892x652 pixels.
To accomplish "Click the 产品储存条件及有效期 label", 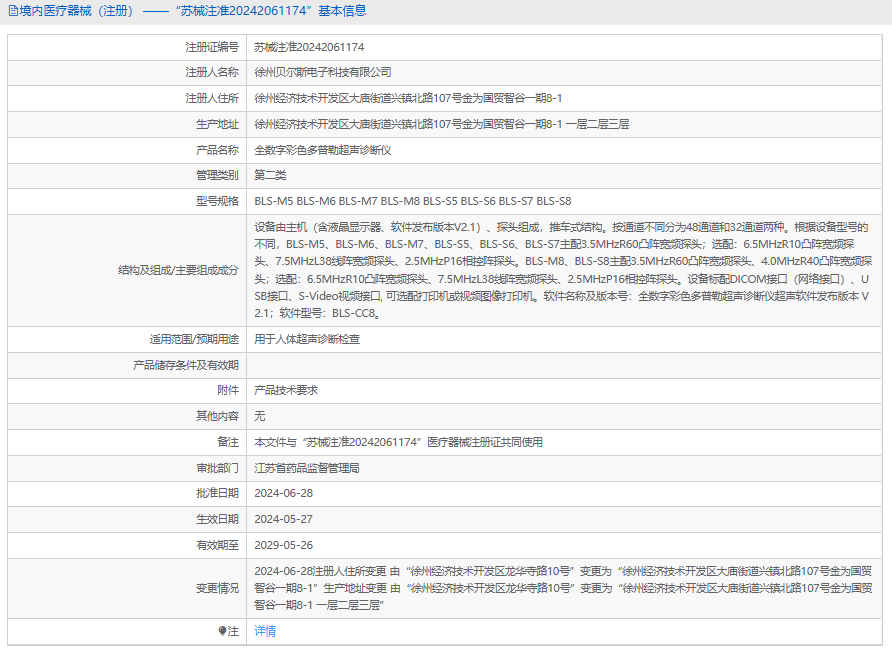I will point(185,365).
